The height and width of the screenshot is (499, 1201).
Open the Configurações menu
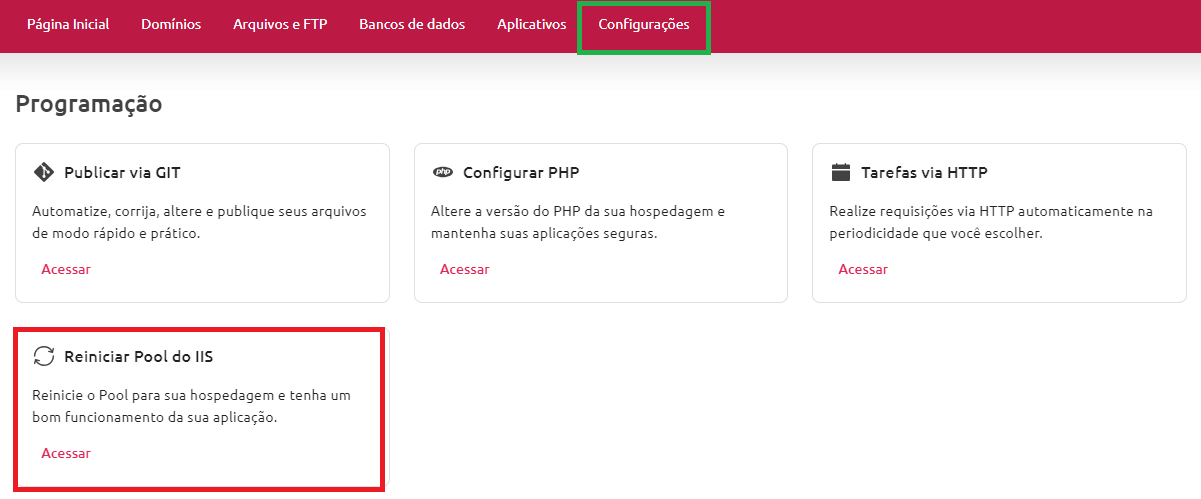[x=644, y=27]
